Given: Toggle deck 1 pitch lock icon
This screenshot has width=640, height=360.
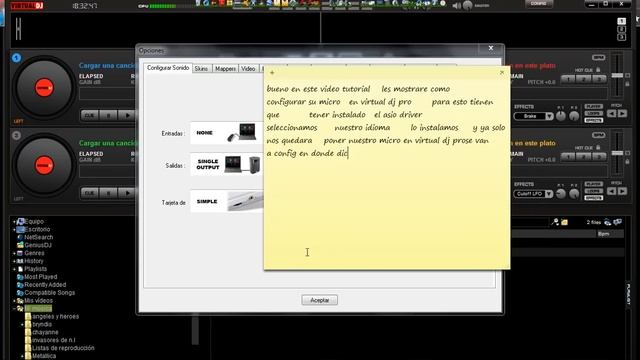Looking at the screenshot, I should 628,84.
